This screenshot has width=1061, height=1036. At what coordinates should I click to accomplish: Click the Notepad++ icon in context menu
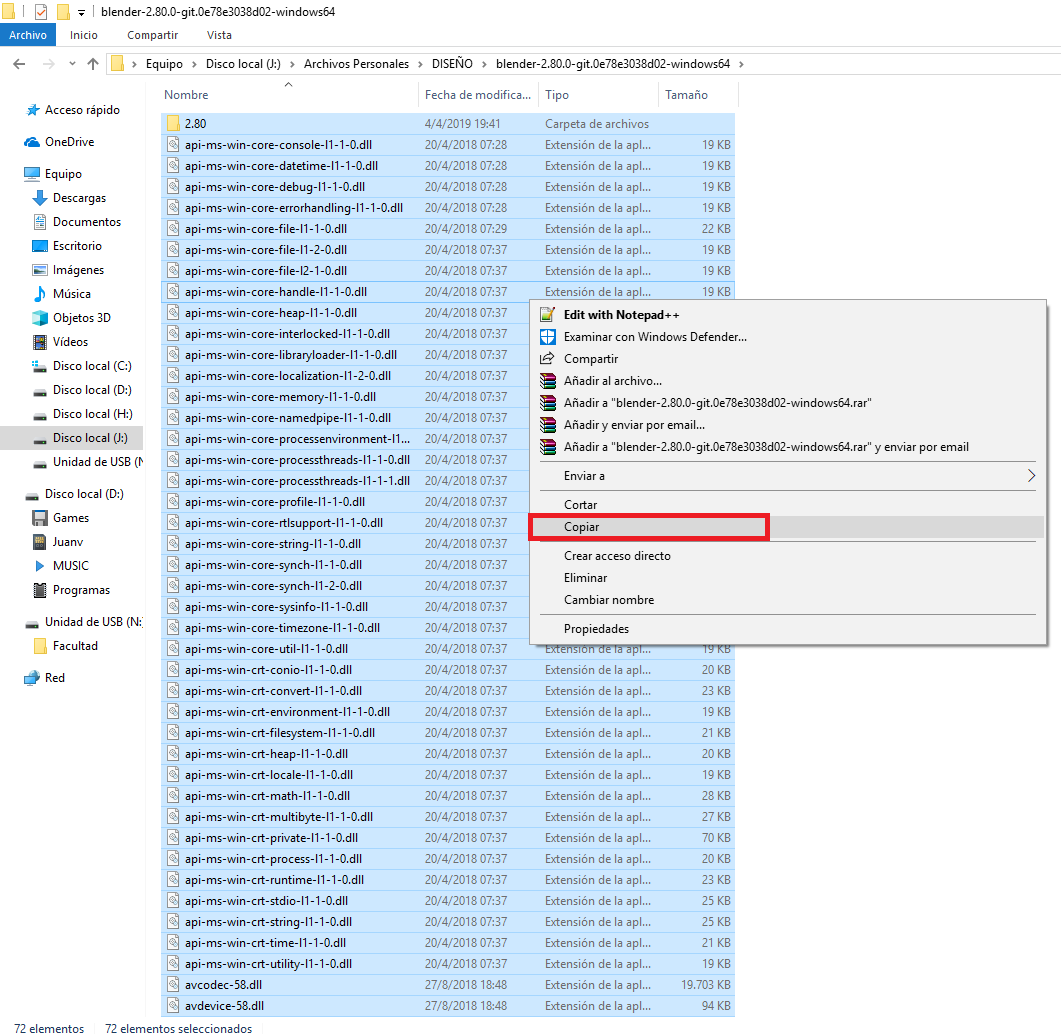[547, 315]
